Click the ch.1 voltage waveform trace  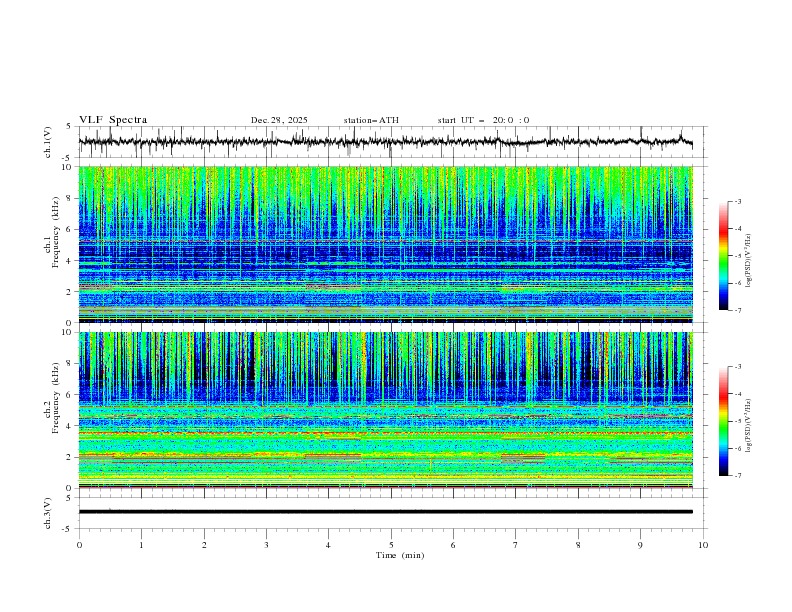[x=386, y=142]
